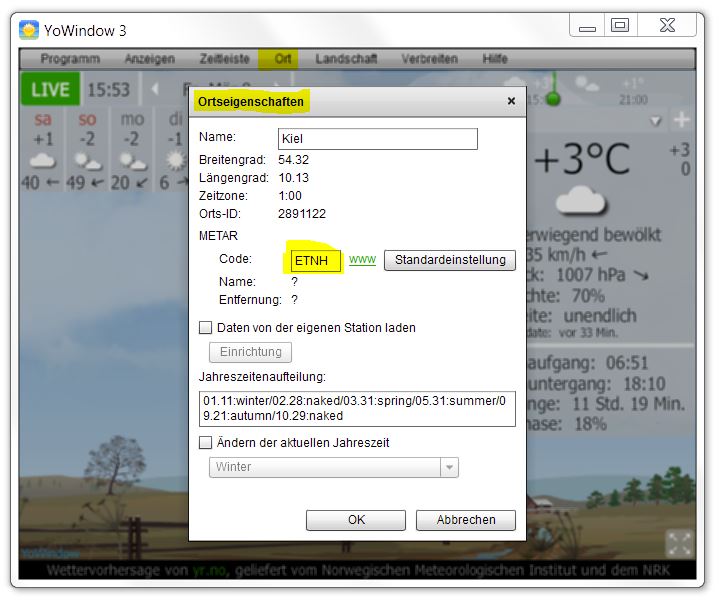
Task: Open the green www link
Action: click(362, 260)
